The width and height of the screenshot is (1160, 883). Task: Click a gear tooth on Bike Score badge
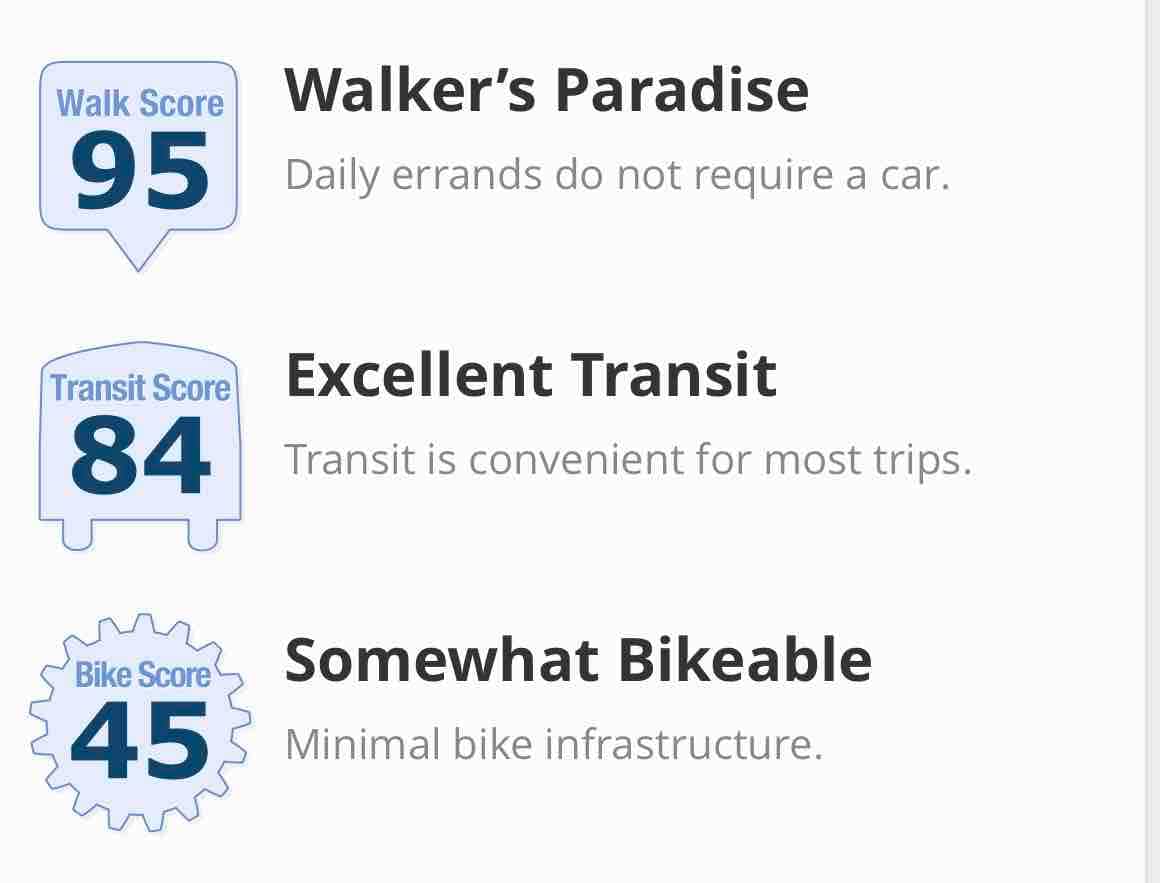(141, 624)
